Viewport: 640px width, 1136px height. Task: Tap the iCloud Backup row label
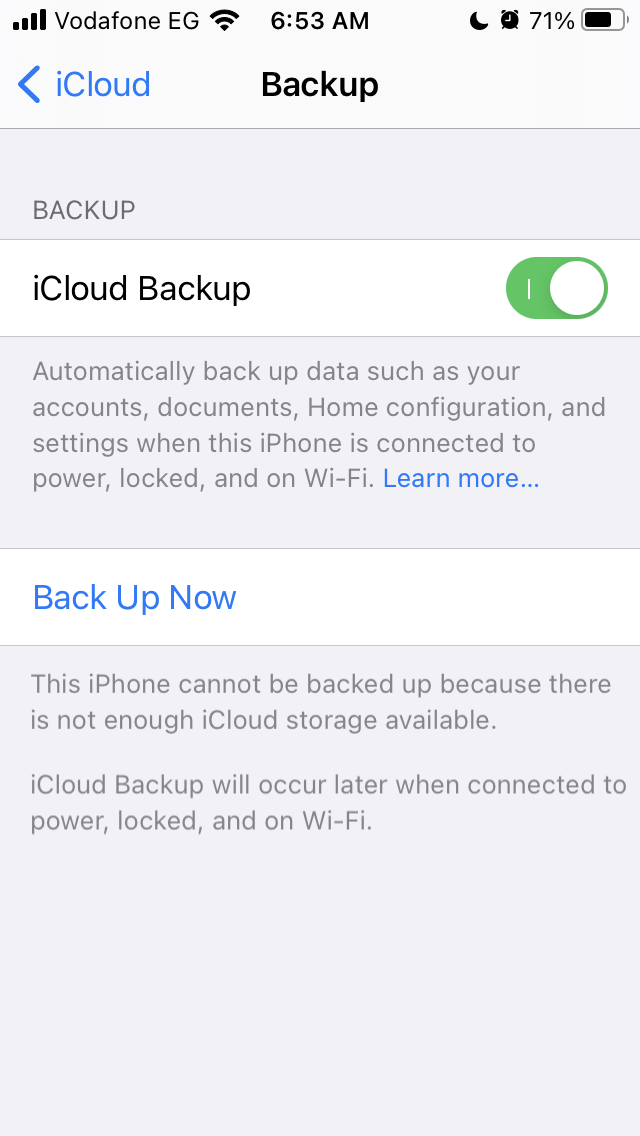142,288
